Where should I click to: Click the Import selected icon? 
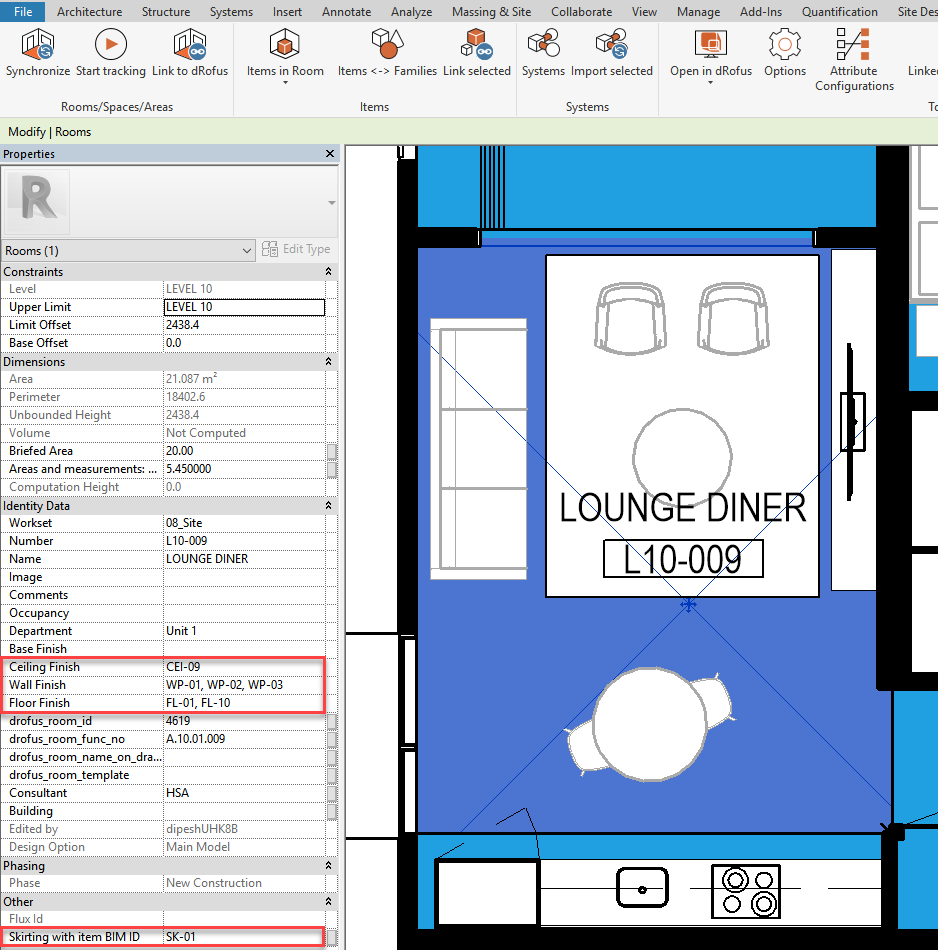click(611, 46)
